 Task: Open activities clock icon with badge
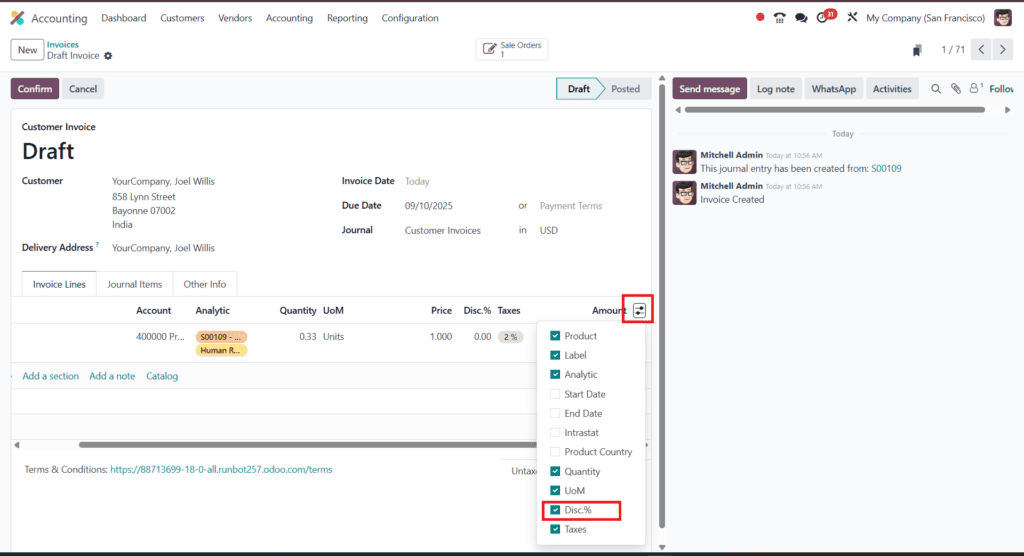coord(824,18)
